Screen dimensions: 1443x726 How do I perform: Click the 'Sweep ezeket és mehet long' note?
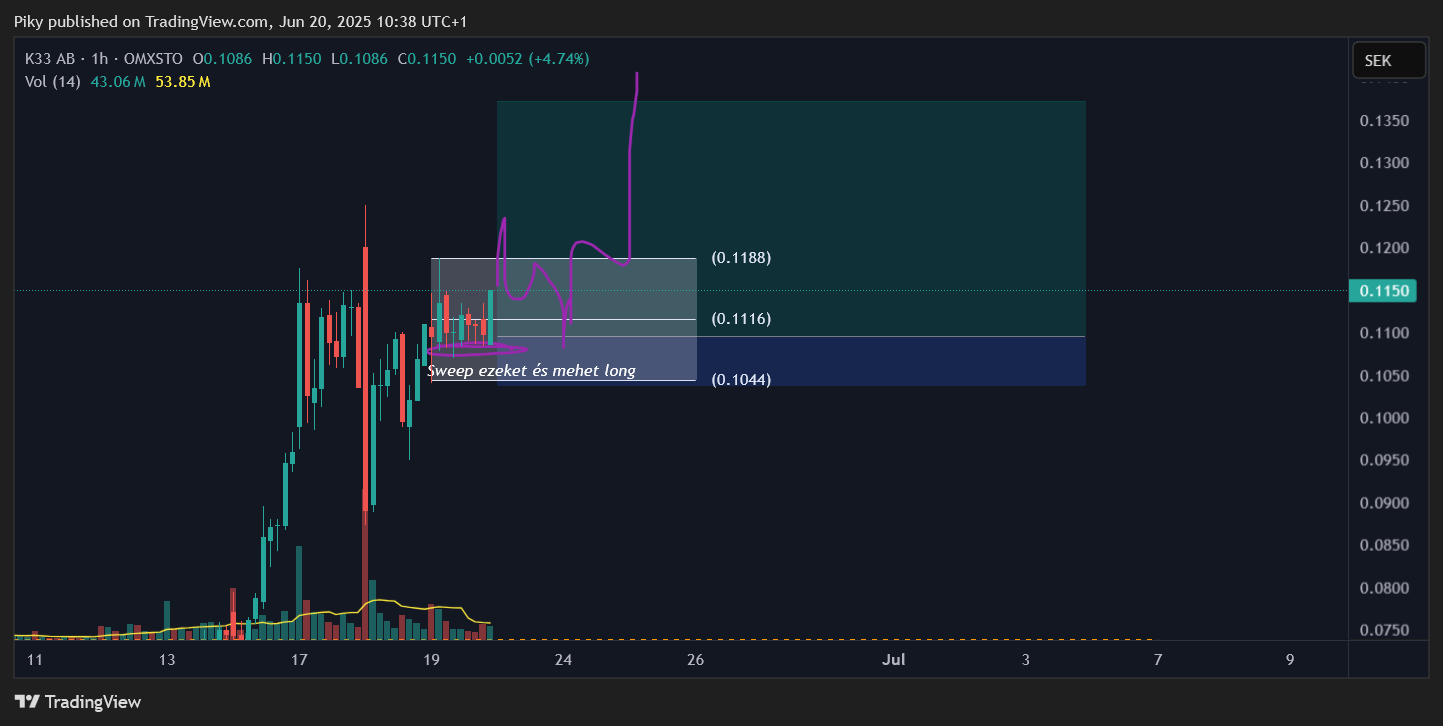click(531, 371)
